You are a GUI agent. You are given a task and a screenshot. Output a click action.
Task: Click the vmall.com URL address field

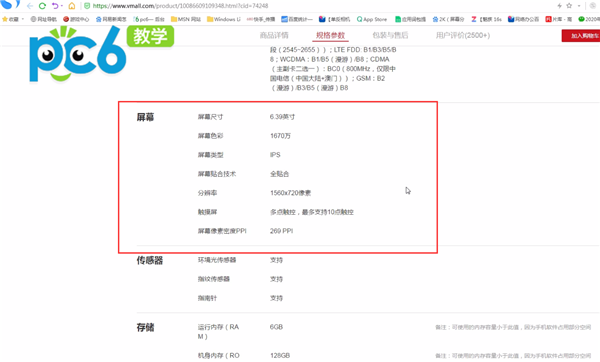pyautogui.click(x=180, y=6)
